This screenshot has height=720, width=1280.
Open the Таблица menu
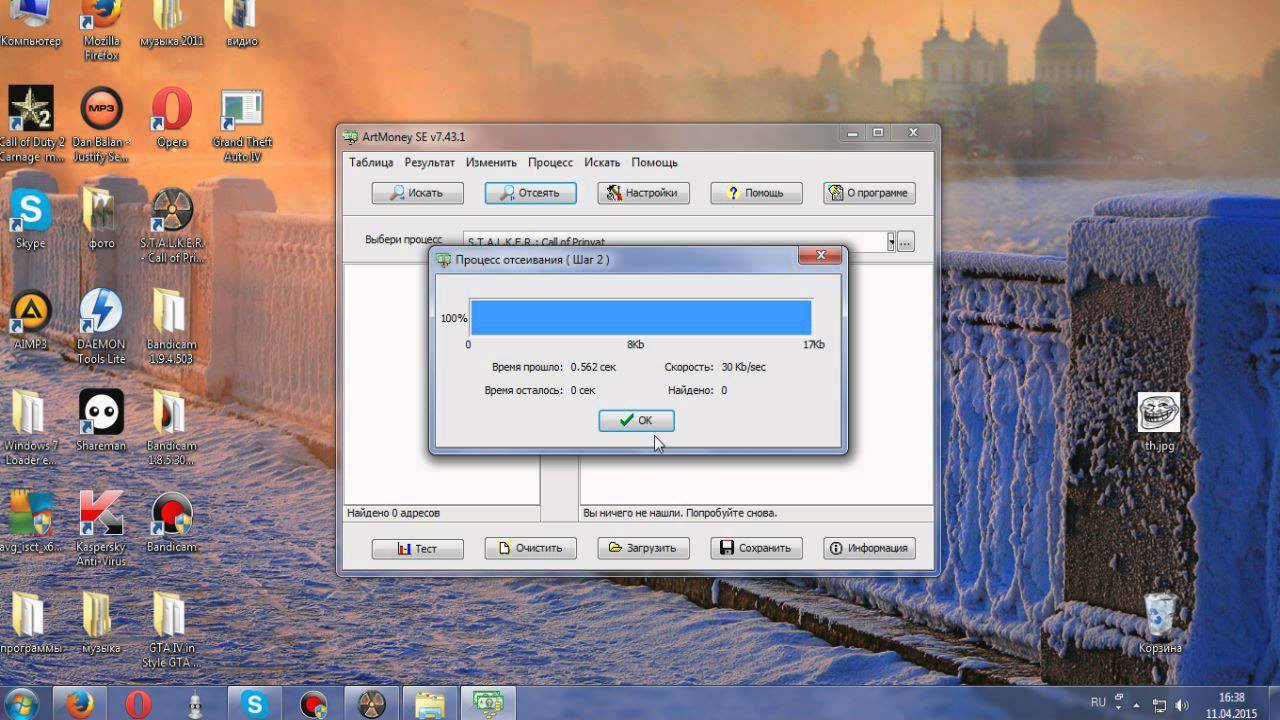click(x=371, y=162)
